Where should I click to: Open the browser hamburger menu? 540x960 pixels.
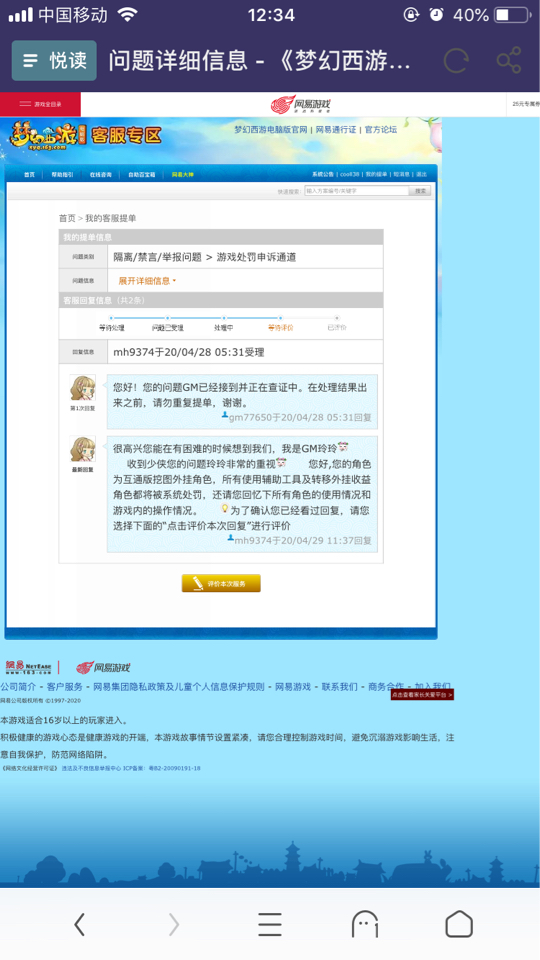point(269,924)
